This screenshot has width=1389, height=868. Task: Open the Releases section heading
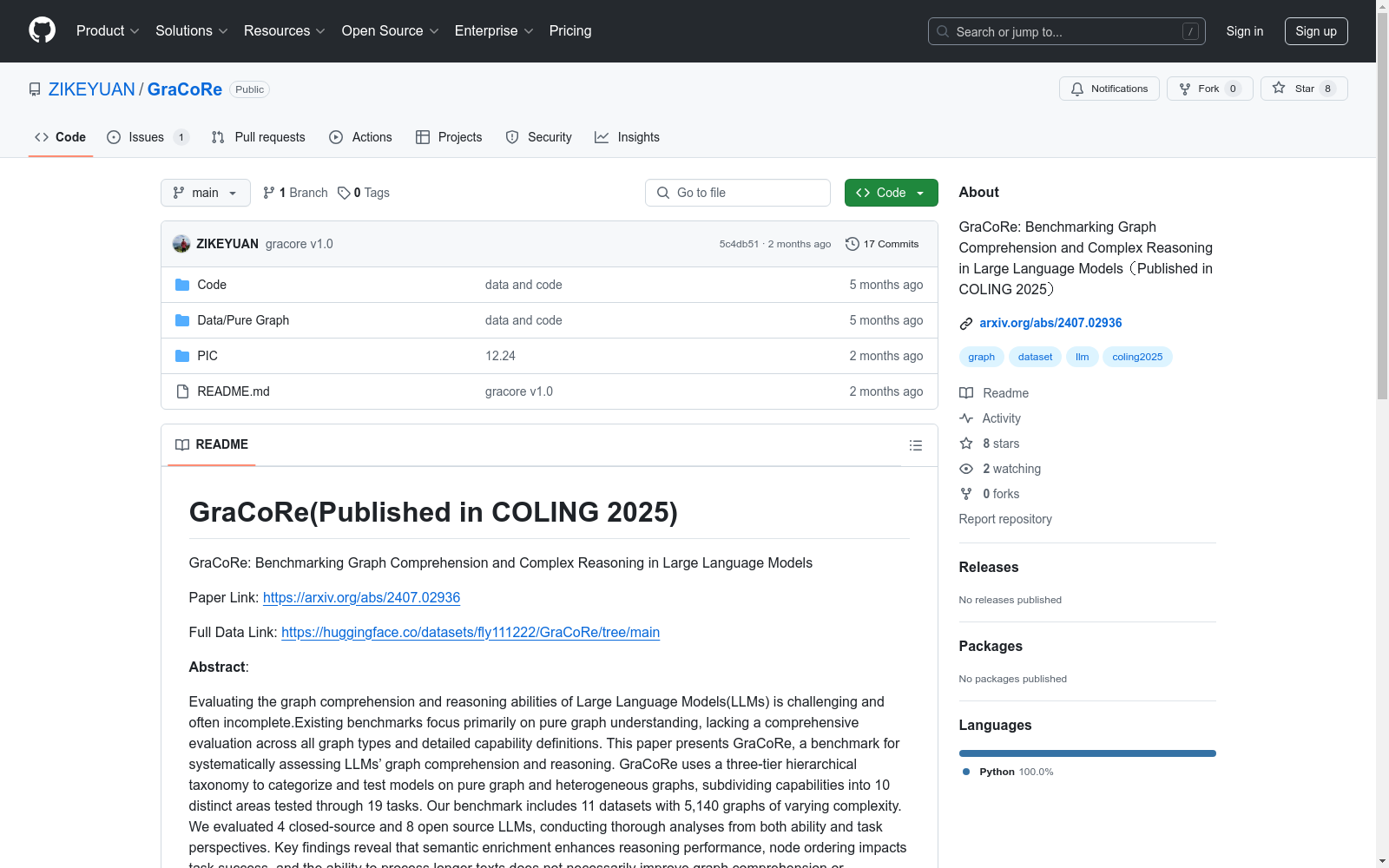pyautogui.click(x=989, y=567)
